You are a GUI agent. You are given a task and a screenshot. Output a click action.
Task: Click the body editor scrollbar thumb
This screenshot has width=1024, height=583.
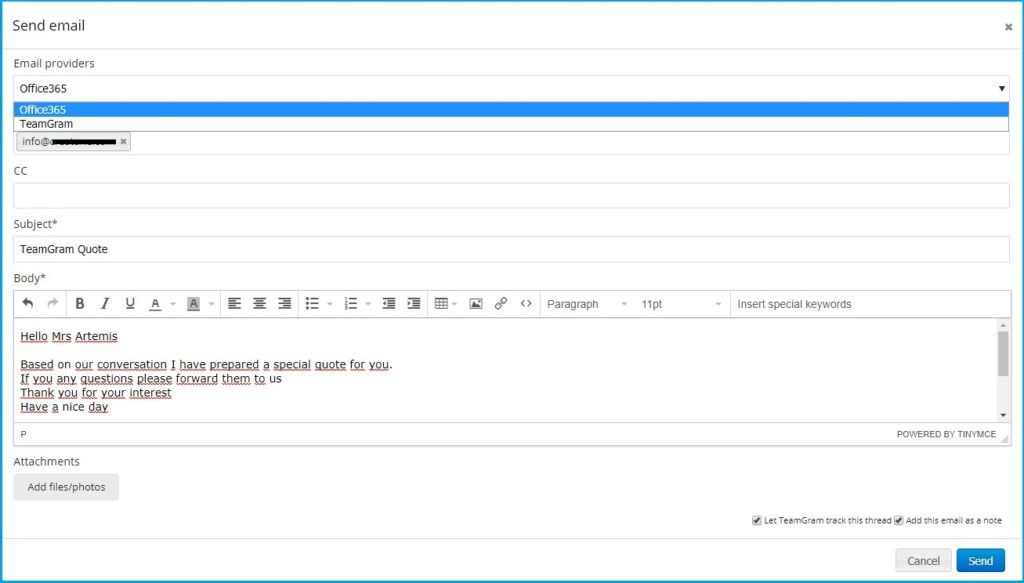click(1003, 354)
